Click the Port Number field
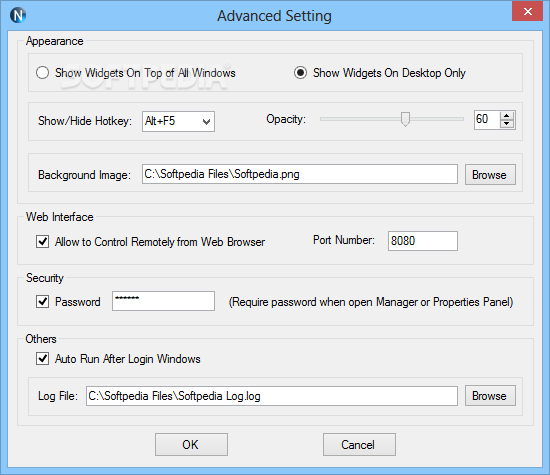550x475 pixels. click(x=423, y=241)
